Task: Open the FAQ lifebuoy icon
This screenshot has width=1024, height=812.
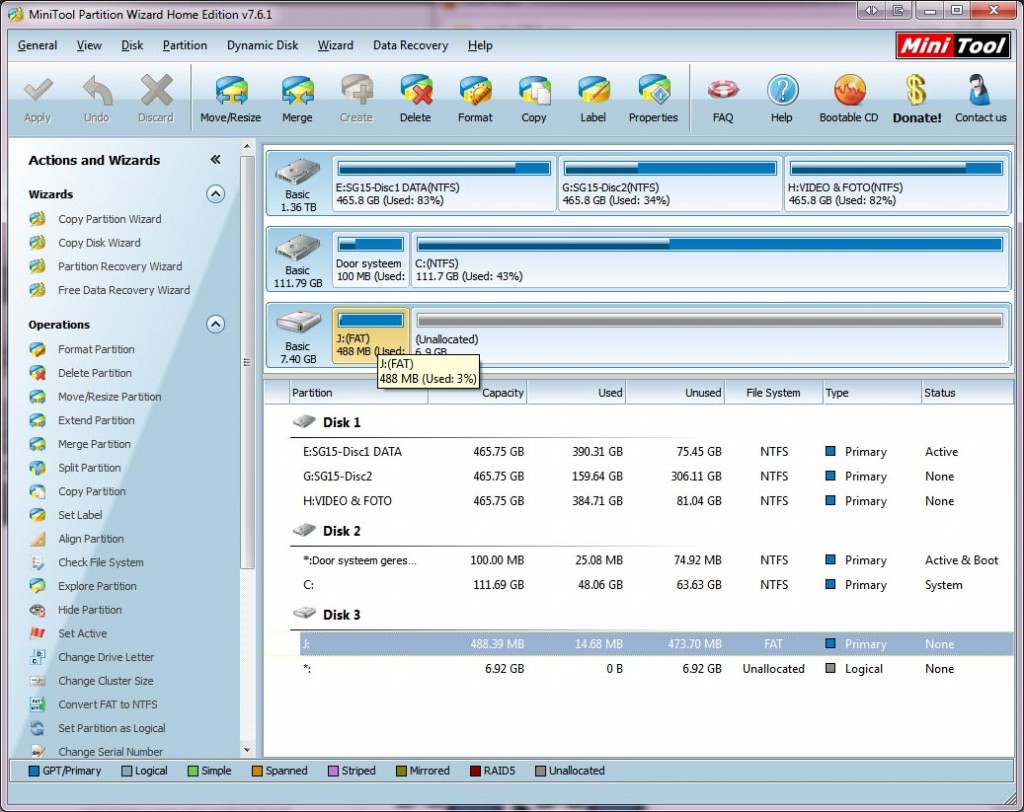Action: [723, 90]
